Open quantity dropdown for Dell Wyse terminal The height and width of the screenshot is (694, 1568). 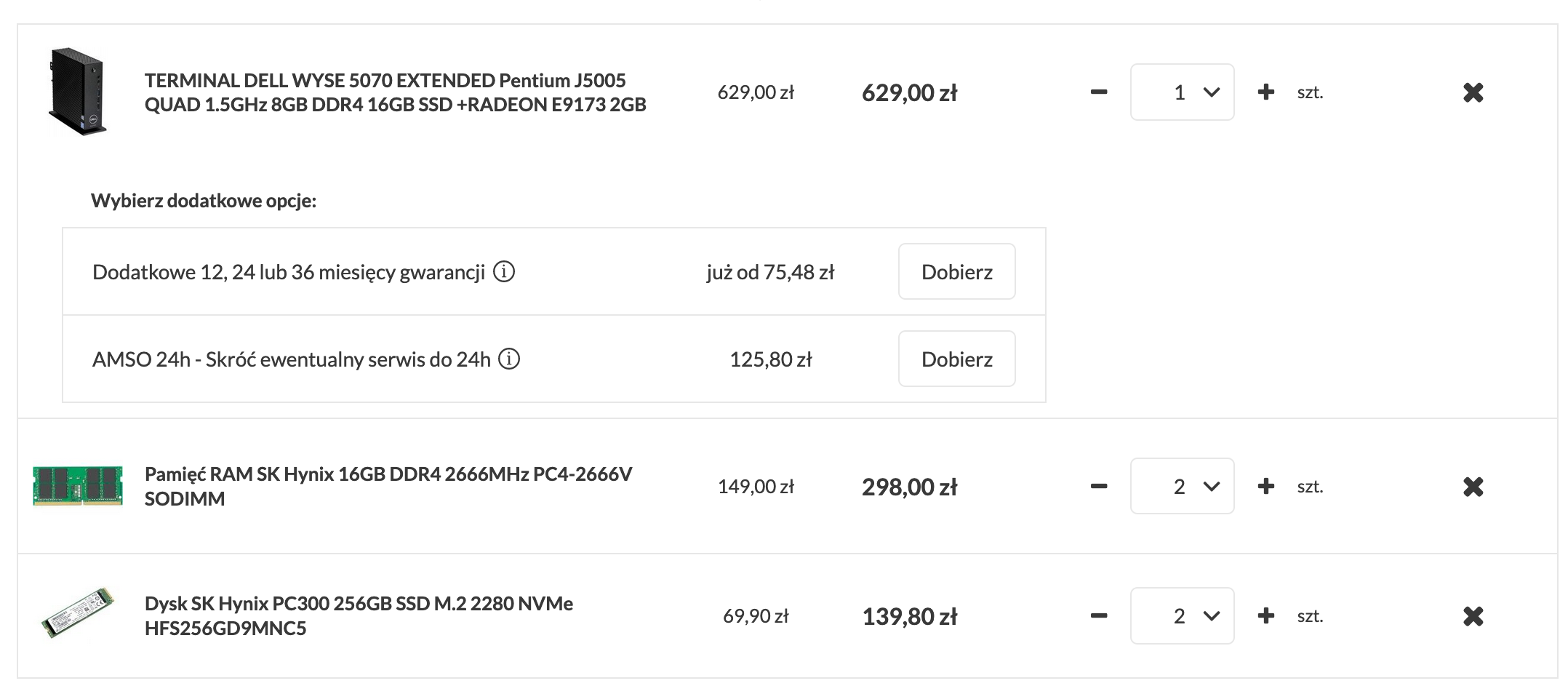(x=1182, y=92)
